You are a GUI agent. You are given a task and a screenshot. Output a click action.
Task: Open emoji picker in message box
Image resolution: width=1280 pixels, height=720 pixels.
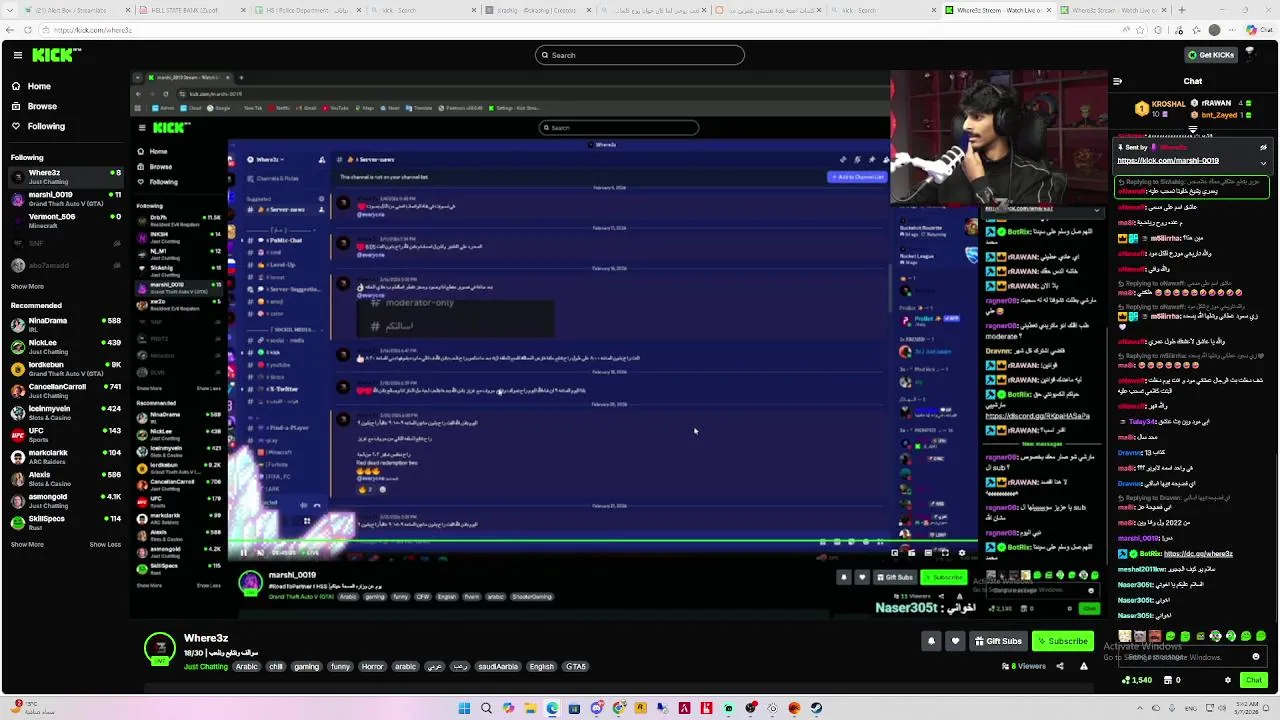[x=1256, y=657]
